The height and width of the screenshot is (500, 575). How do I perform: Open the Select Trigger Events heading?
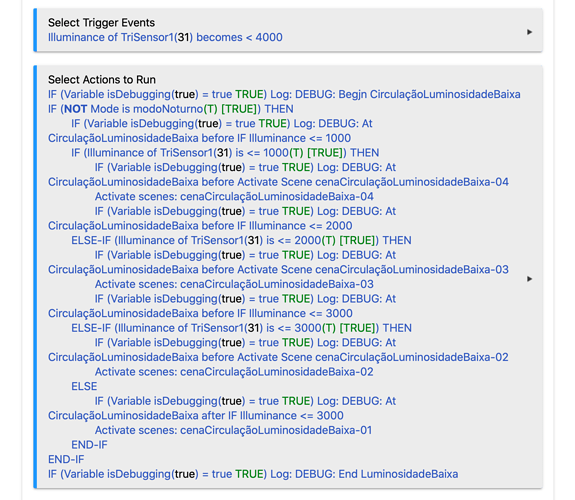101,23
